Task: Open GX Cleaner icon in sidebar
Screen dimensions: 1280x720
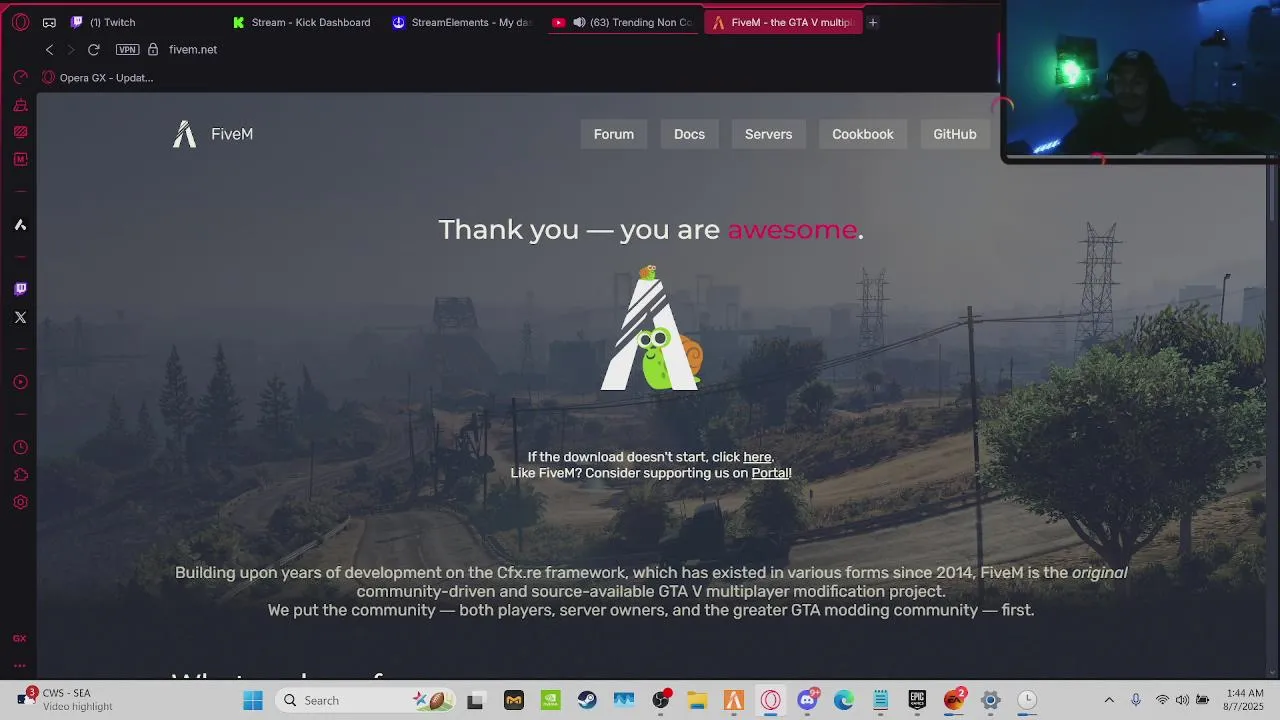Action: coord(20,105)
